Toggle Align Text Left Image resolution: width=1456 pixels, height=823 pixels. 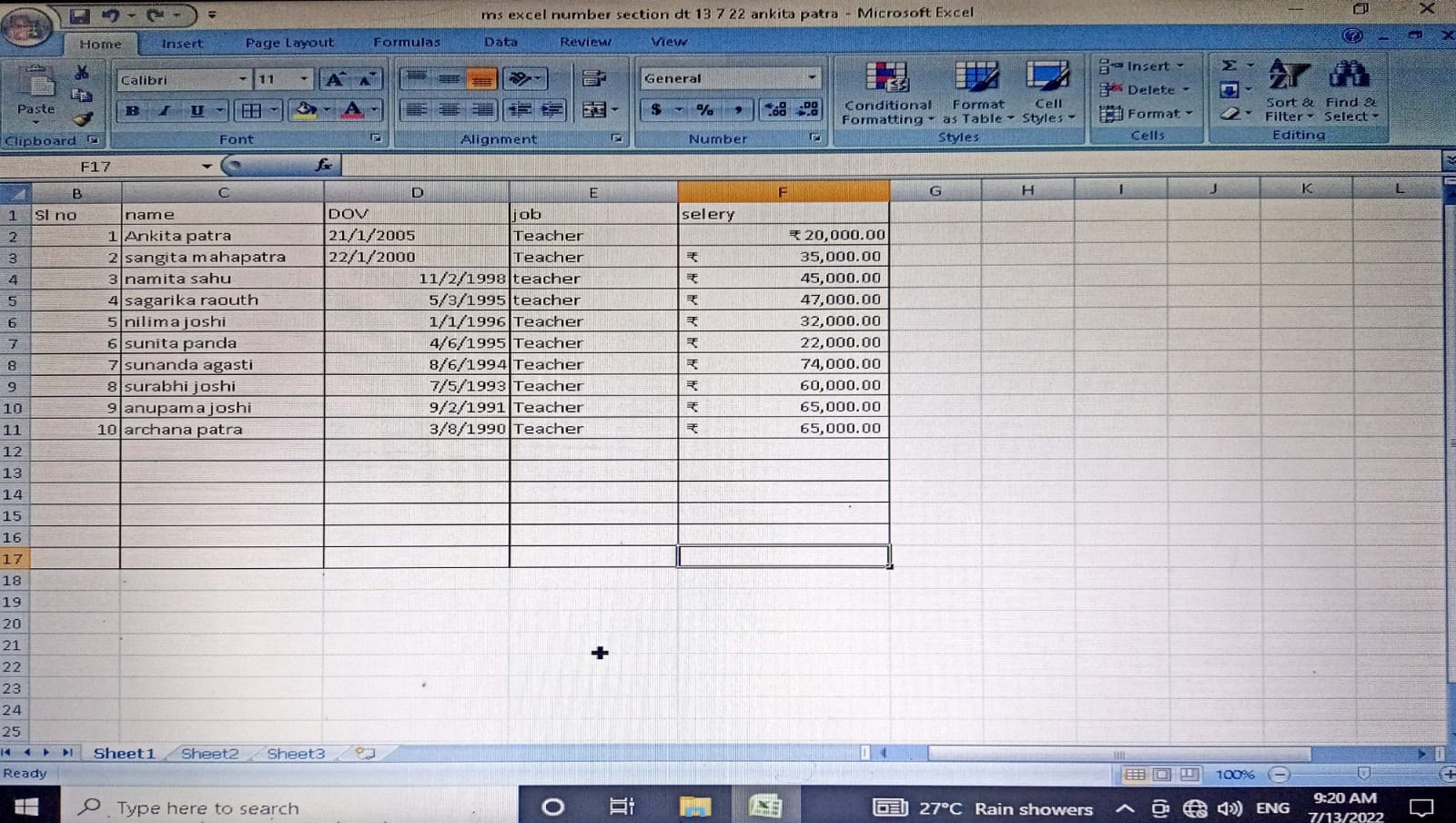[x=416, y=110]
